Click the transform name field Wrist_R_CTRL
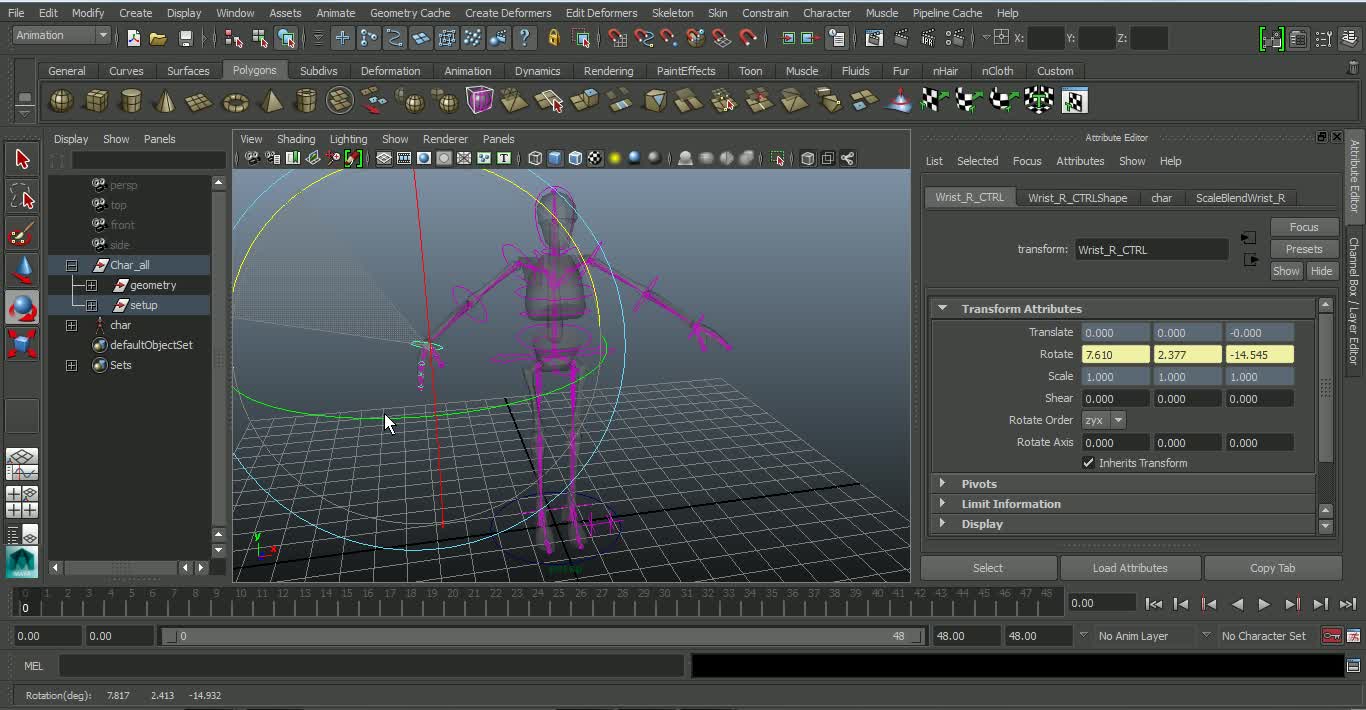This screenshot has width=1366, height=710. point(1151,250)
